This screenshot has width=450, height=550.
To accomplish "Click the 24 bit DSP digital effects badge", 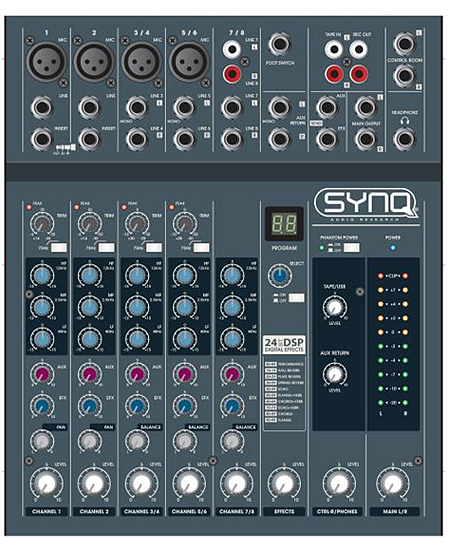I will coord(284,344).
